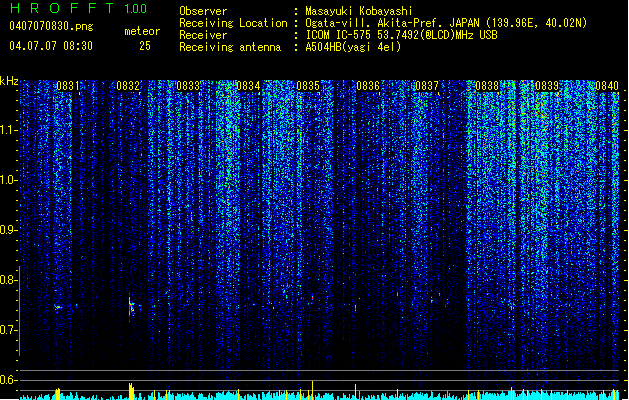Select the 0840 time marker
This screenshot has width=629, height=400.
607,86
